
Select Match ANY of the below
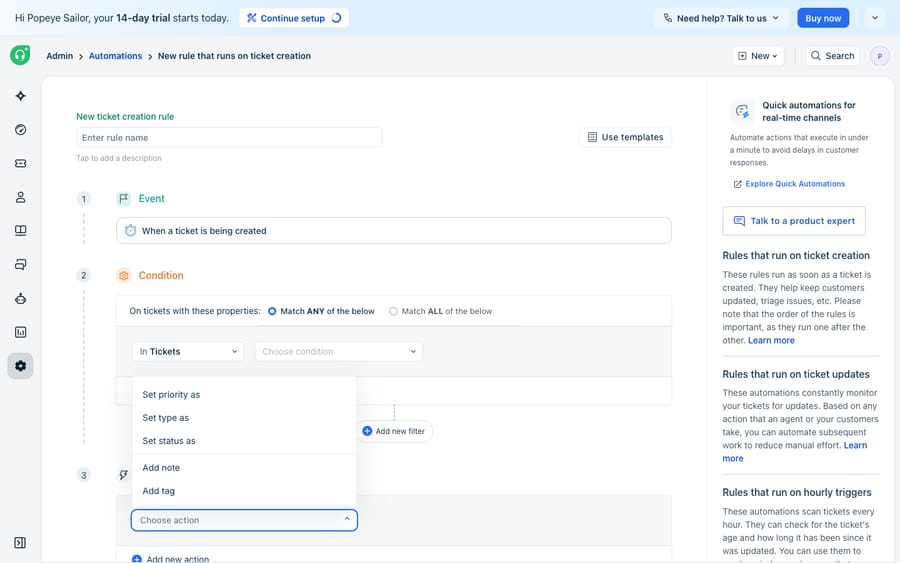[x=321, y=311]
